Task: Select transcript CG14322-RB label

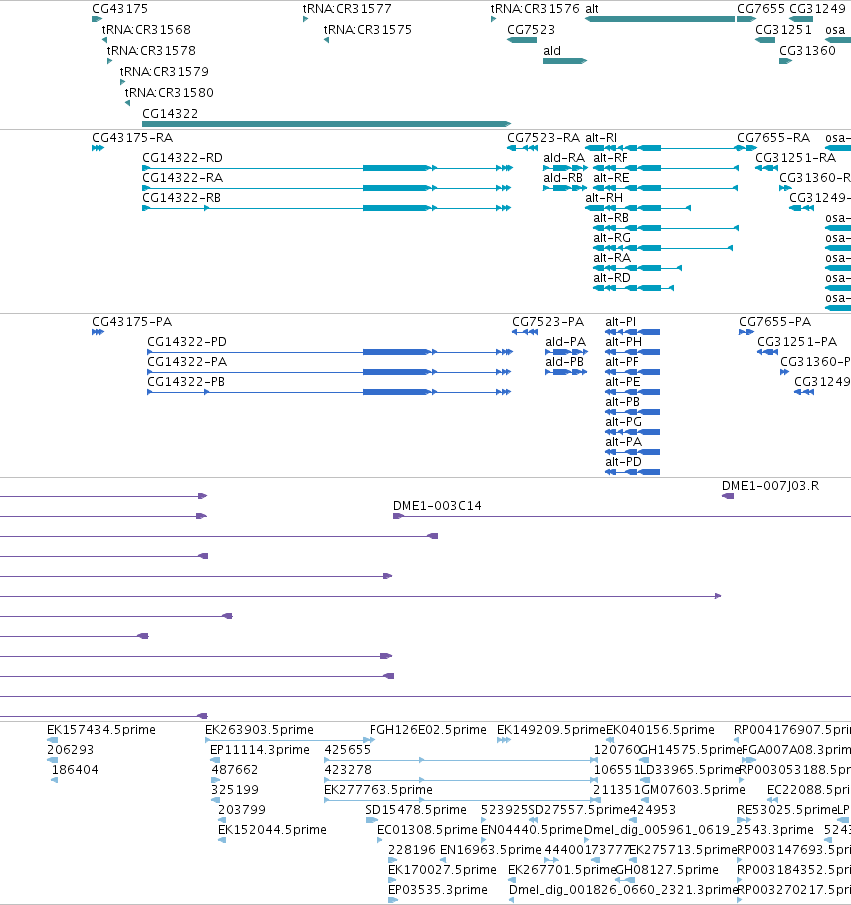Action: [x=182, y=198]
